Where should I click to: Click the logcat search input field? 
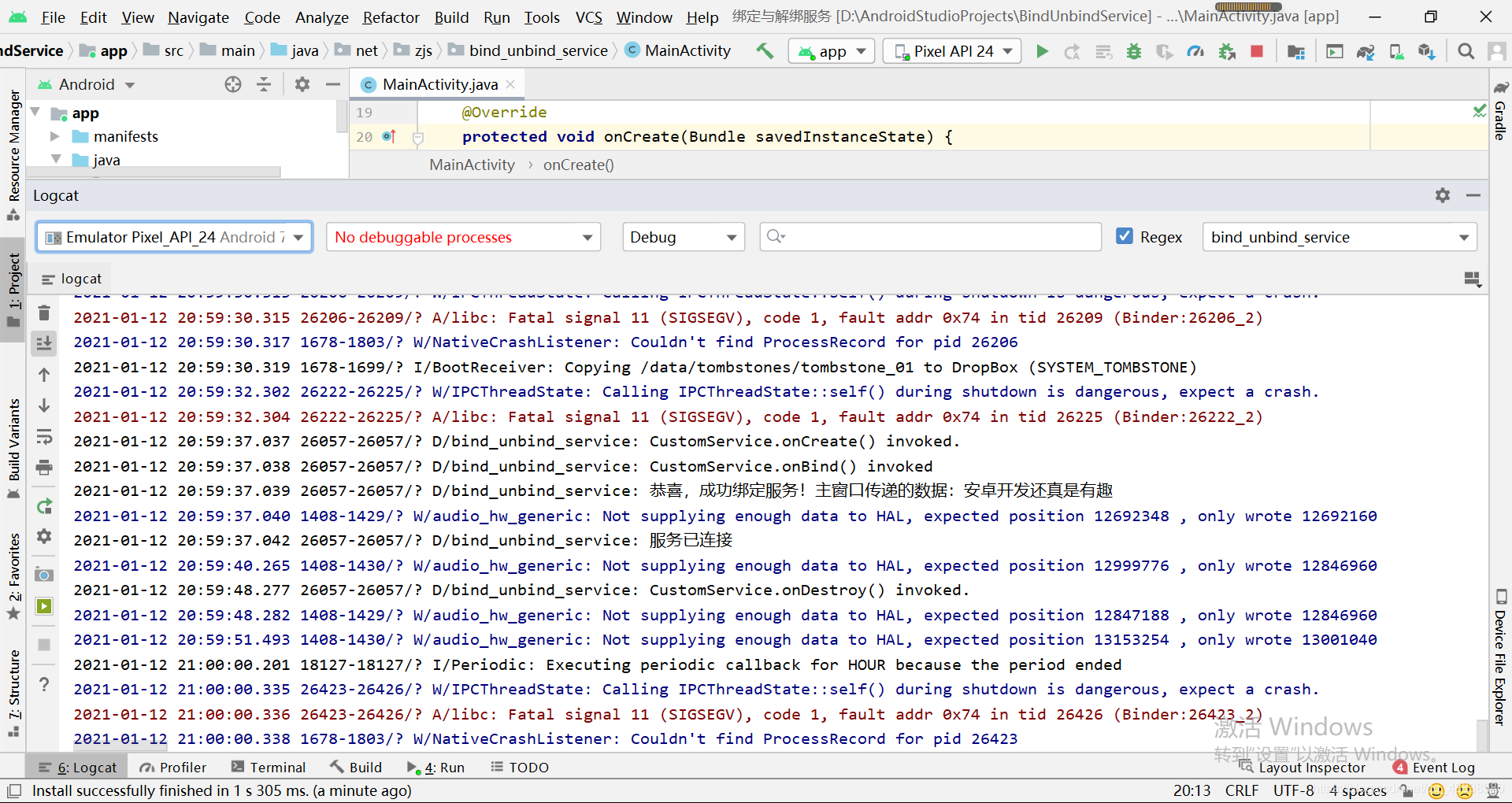[930, 237]
